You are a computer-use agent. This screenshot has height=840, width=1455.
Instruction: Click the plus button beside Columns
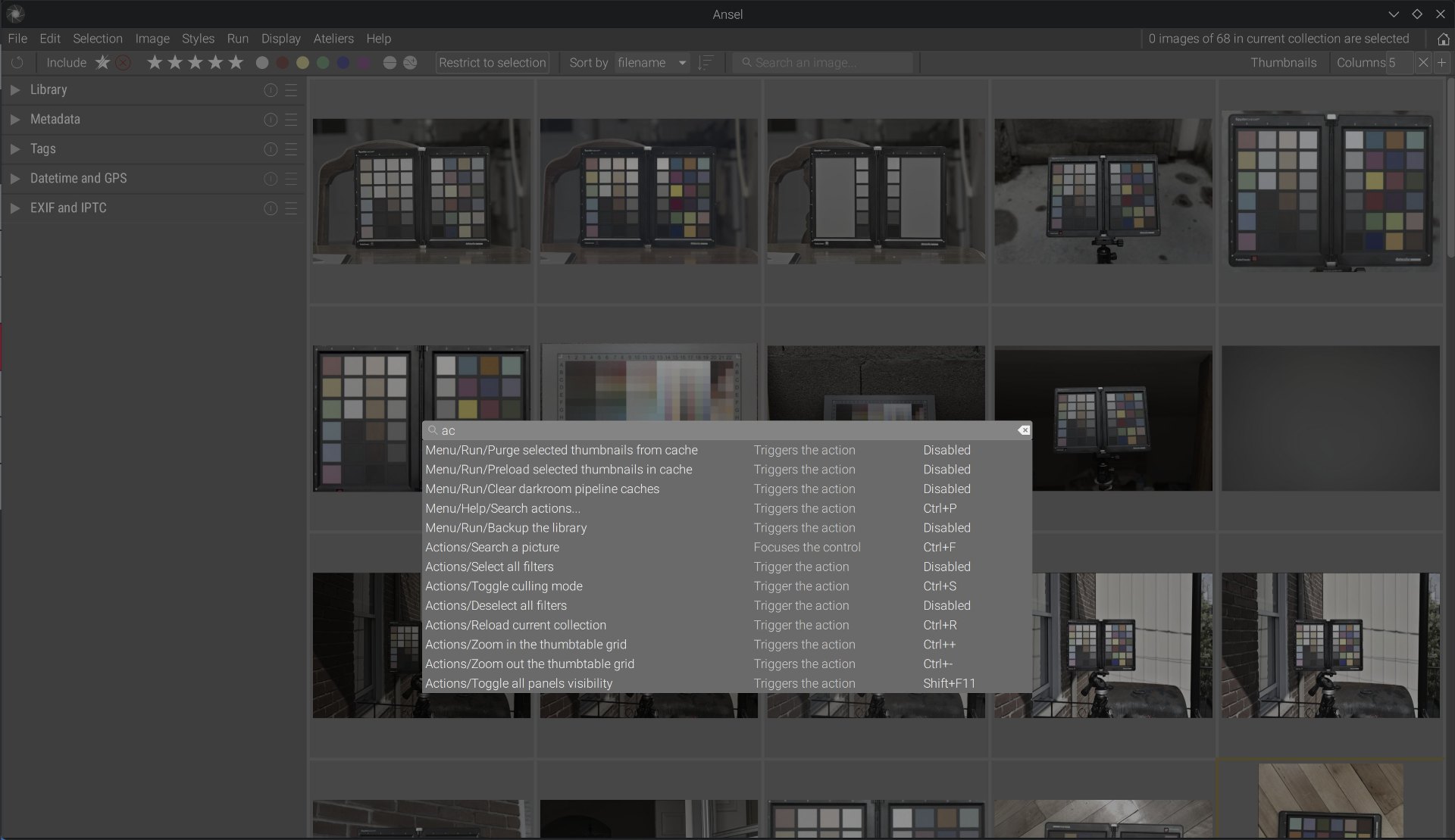[1441, 63]
